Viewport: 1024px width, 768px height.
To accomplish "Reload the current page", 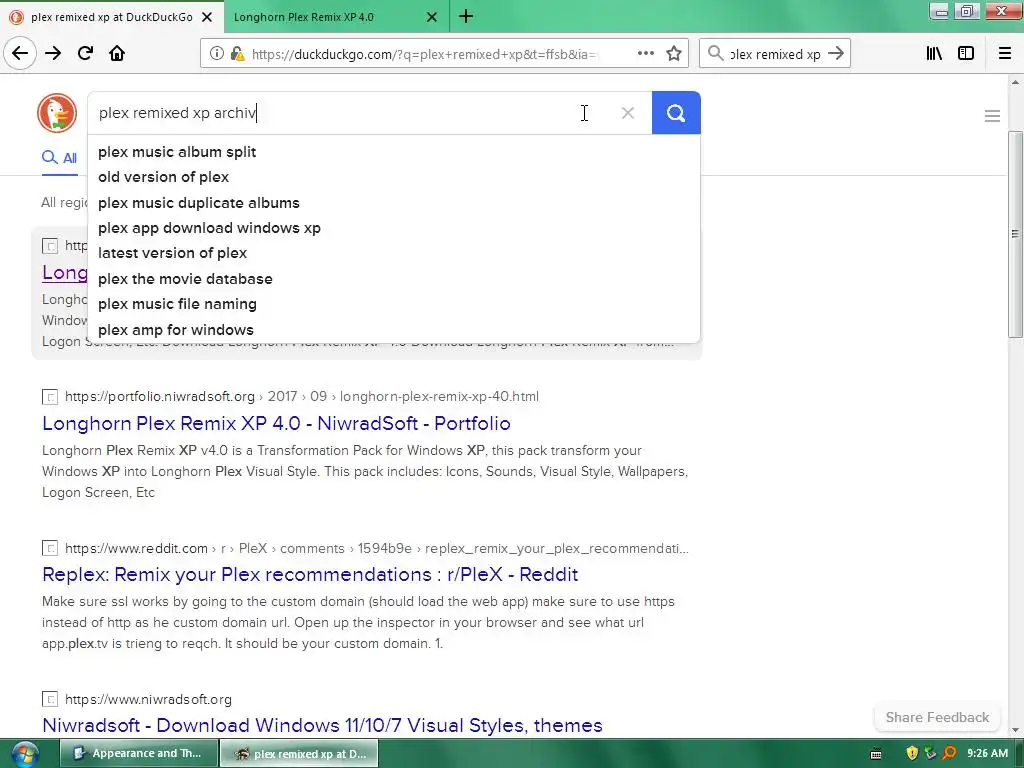I will [x=85, y=54].
